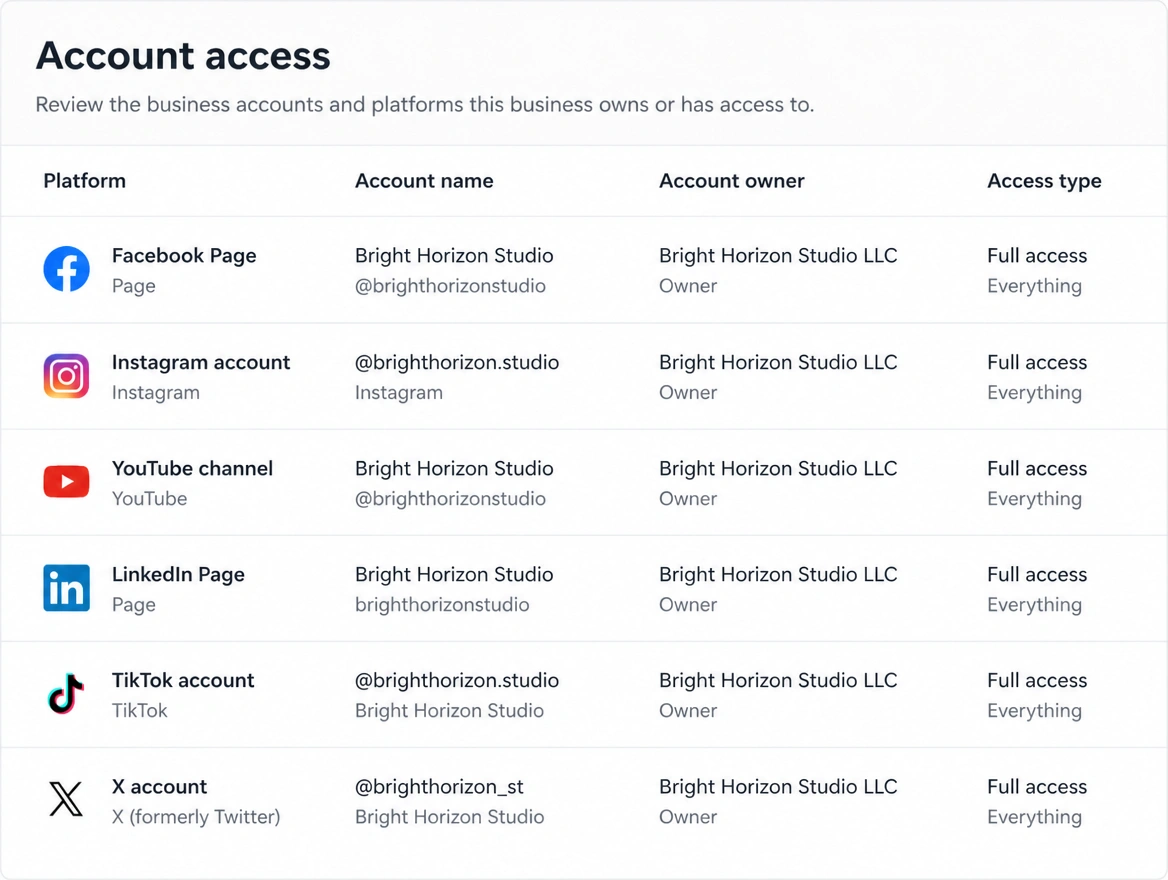Click 'X (formerly Twitter)' subtitle
Viewport: 1168px width, 880px height.
[196, 817]
